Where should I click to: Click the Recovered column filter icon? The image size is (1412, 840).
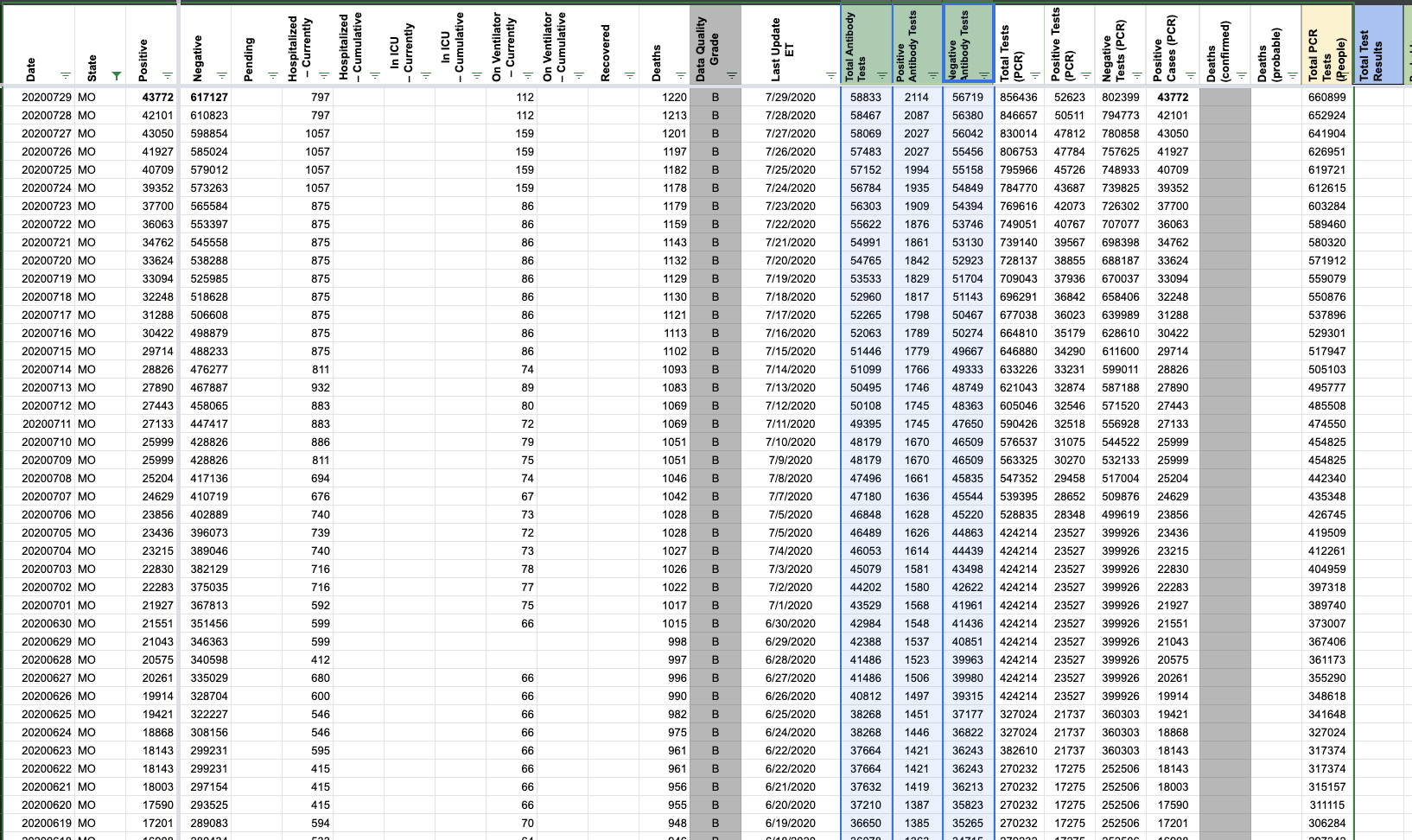(x=629, y=76)
